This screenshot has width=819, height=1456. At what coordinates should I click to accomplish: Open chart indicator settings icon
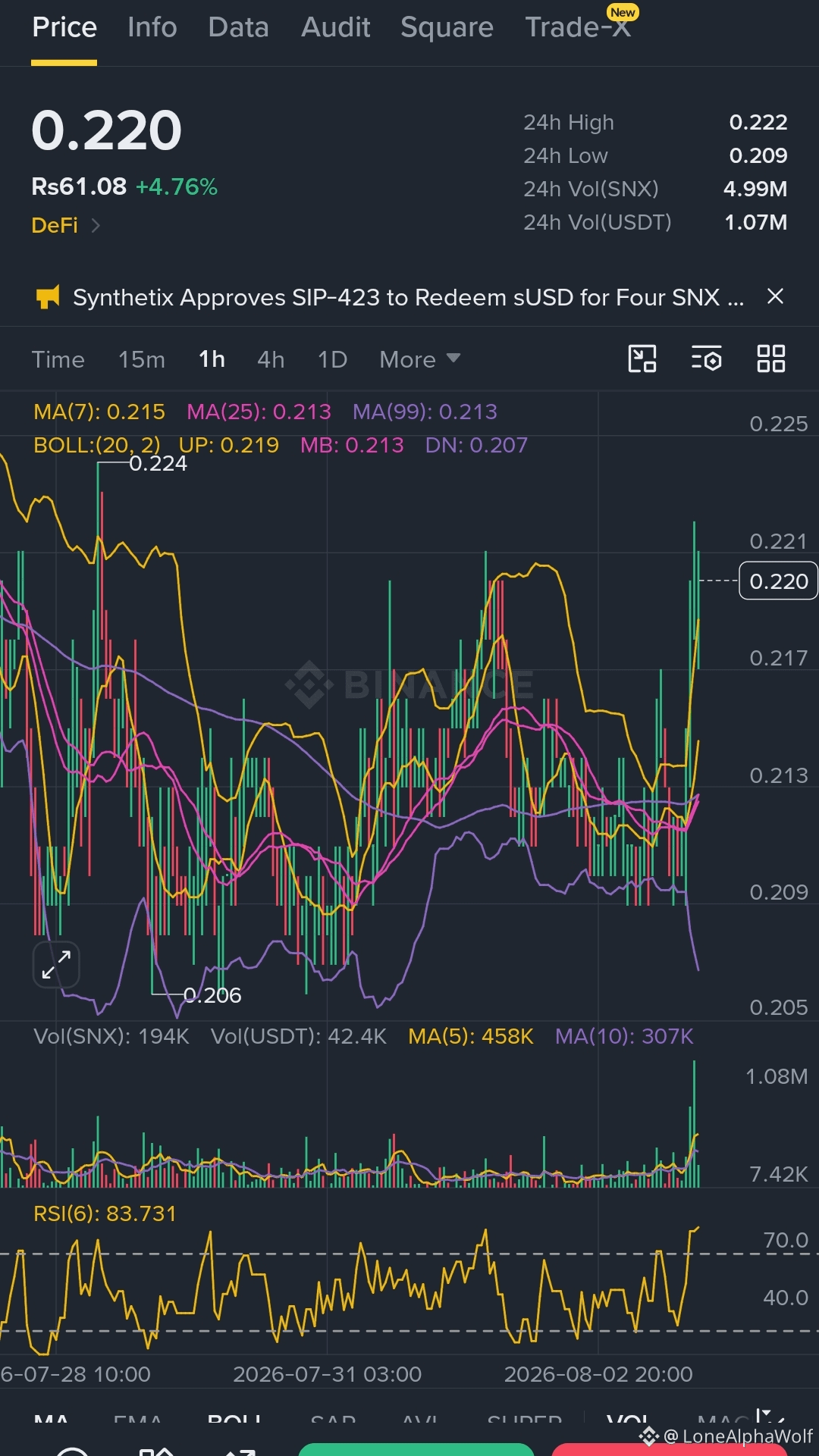pyautogui.click(x=707, y=359)
